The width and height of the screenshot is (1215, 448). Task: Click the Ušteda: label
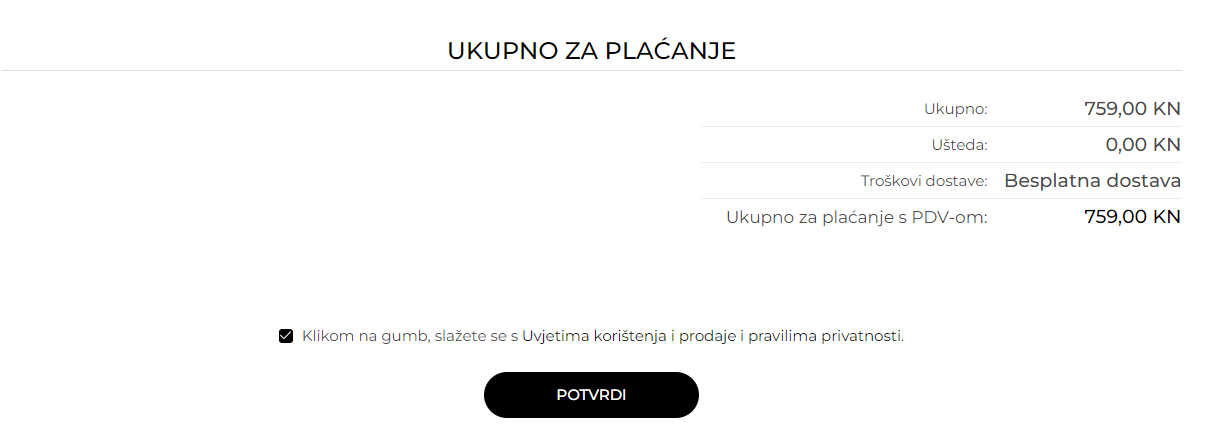pyautogui.click(x=960, y=145)
